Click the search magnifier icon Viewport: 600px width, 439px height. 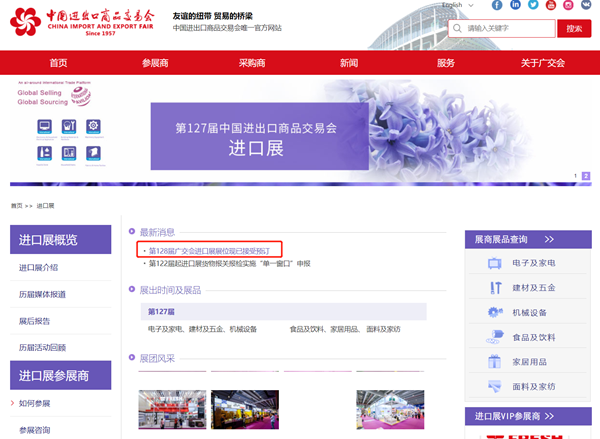[x=457, y=28]
